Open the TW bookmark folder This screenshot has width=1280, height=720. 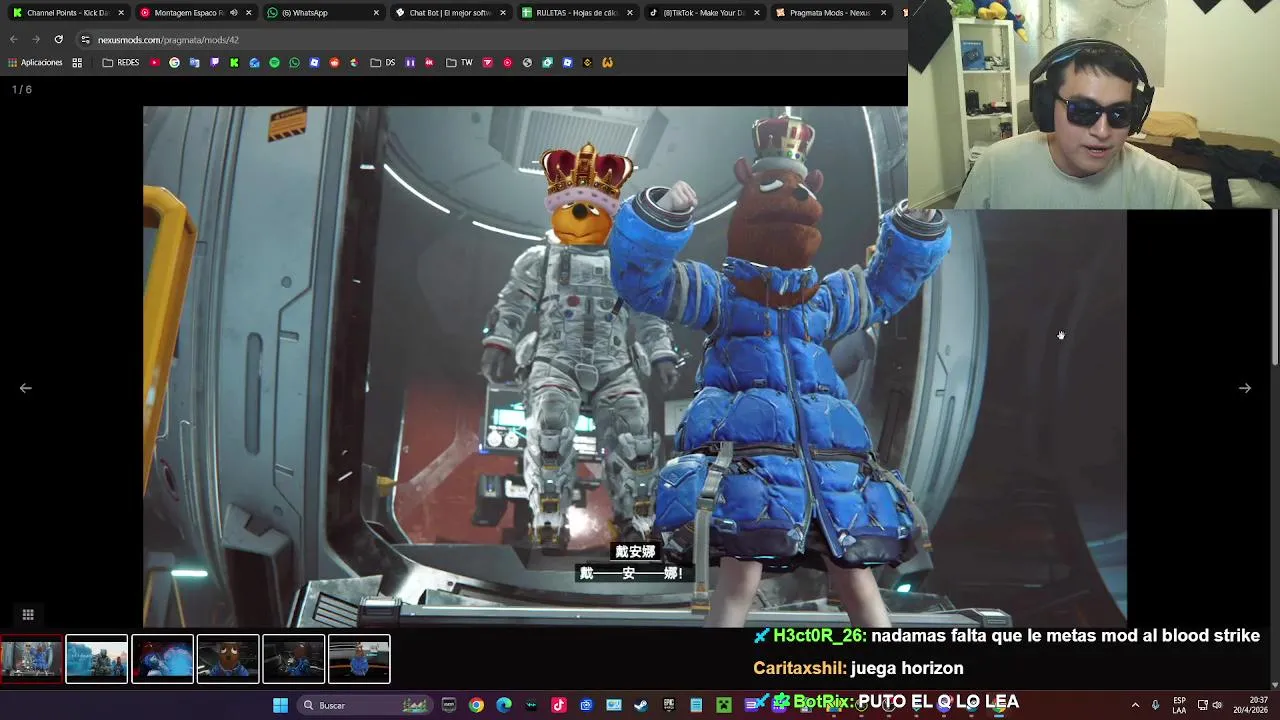click(460, 62)
